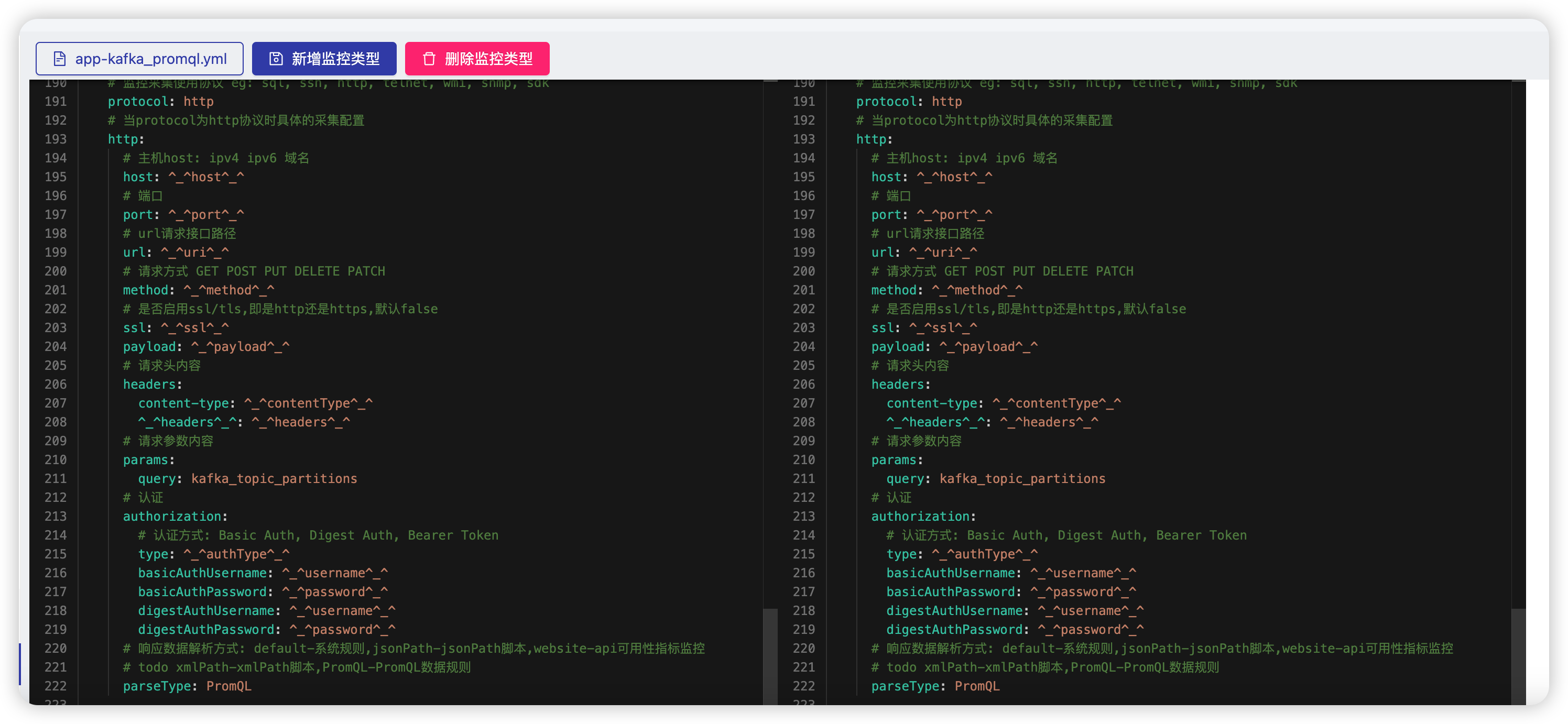Click 'basicAuthPassword' key in right editor
1568x724 pixels.
coord(950,592)
